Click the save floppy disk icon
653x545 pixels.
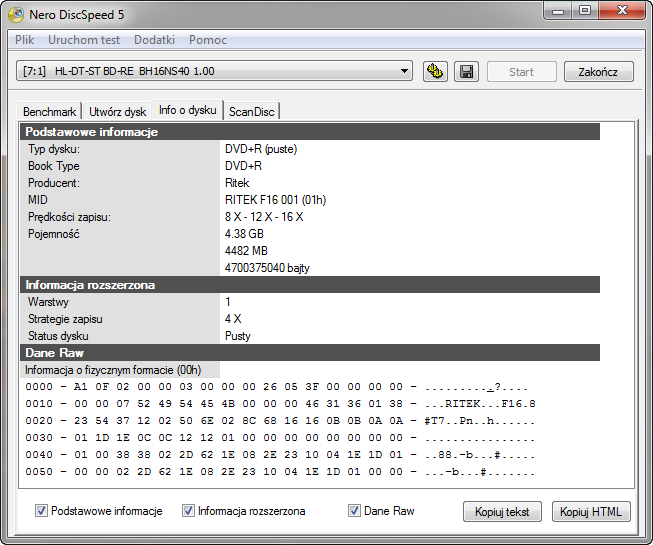(x=466, y=72)
